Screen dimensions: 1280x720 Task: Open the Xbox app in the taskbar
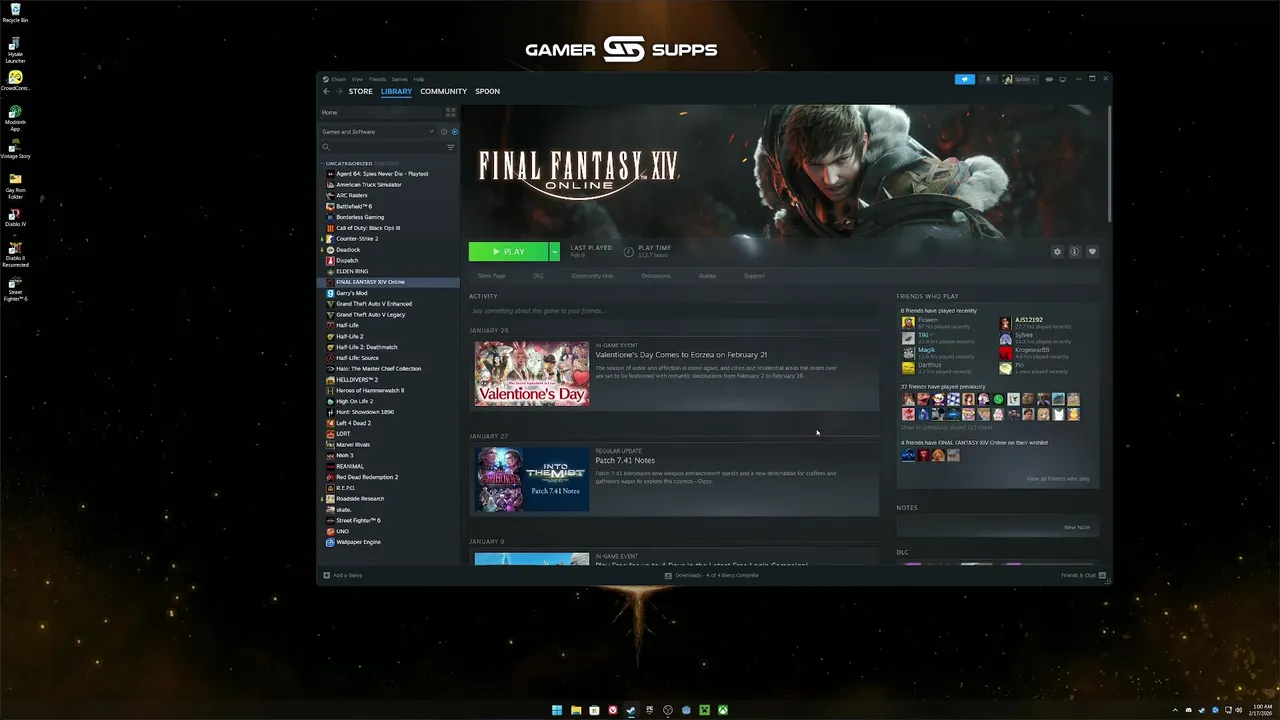(x=723, y=710)
